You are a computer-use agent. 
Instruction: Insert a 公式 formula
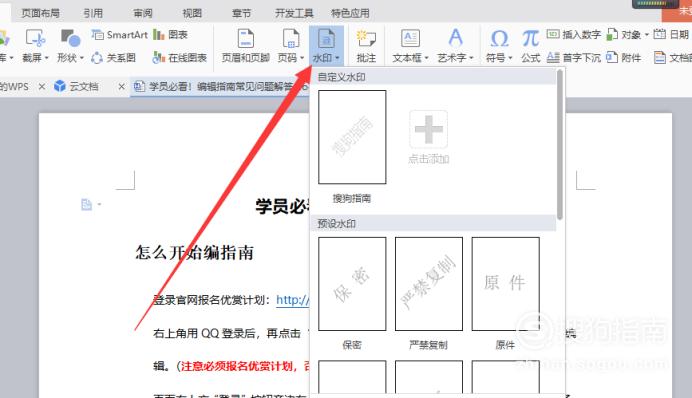(530, 45)
